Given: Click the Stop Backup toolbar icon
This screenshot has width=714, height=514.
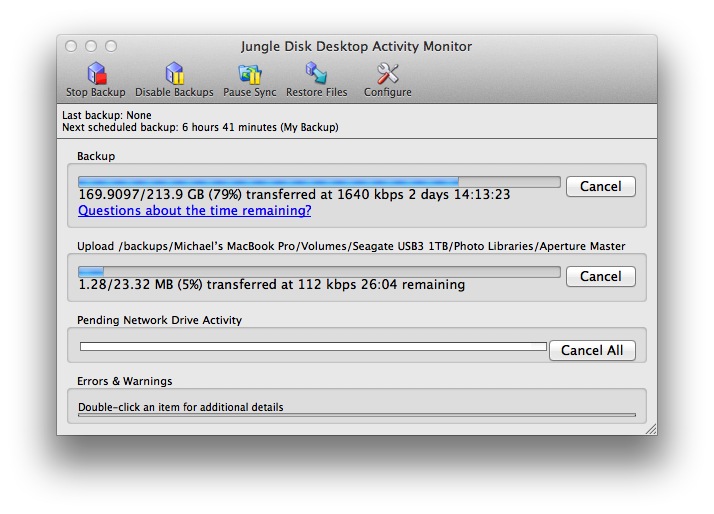Looking at the screenshot, I should [x=96, y=74].
